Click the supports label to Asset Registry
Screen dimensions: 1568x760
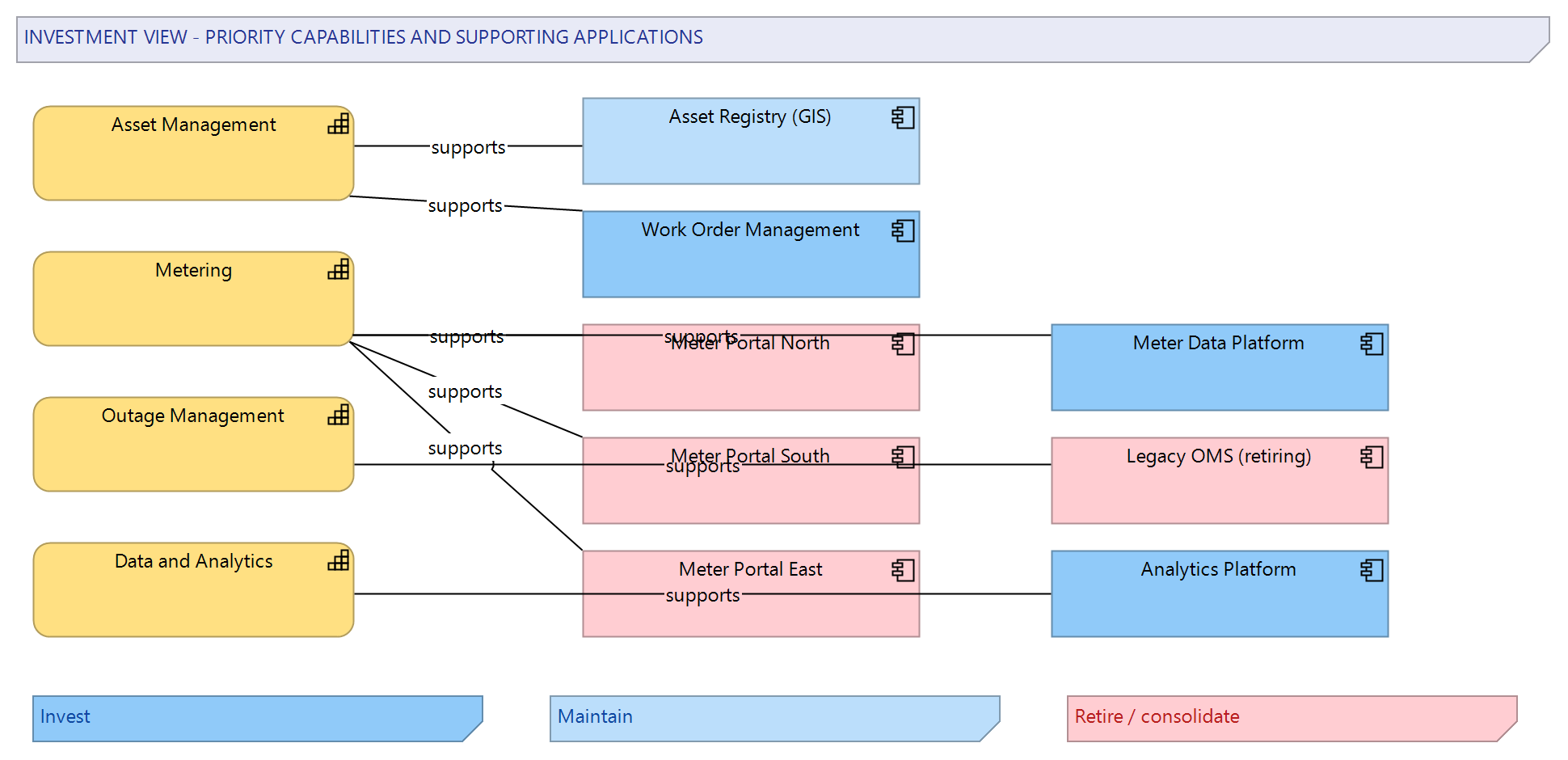coord(468,147)
